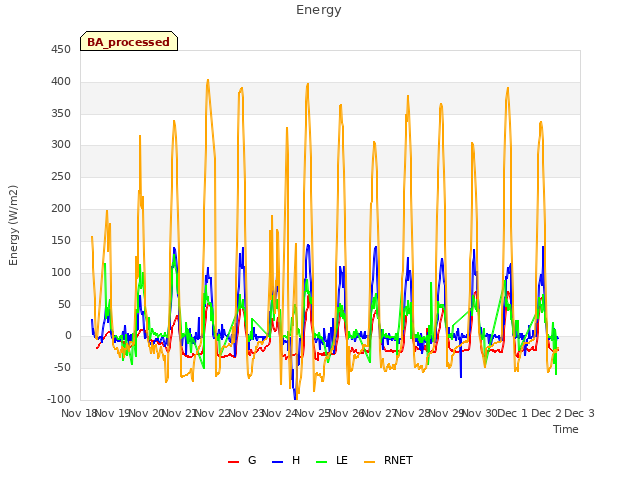640x480 pixels.
Task: Click the -100 y-axis tick label
Action: click(59, 399)
